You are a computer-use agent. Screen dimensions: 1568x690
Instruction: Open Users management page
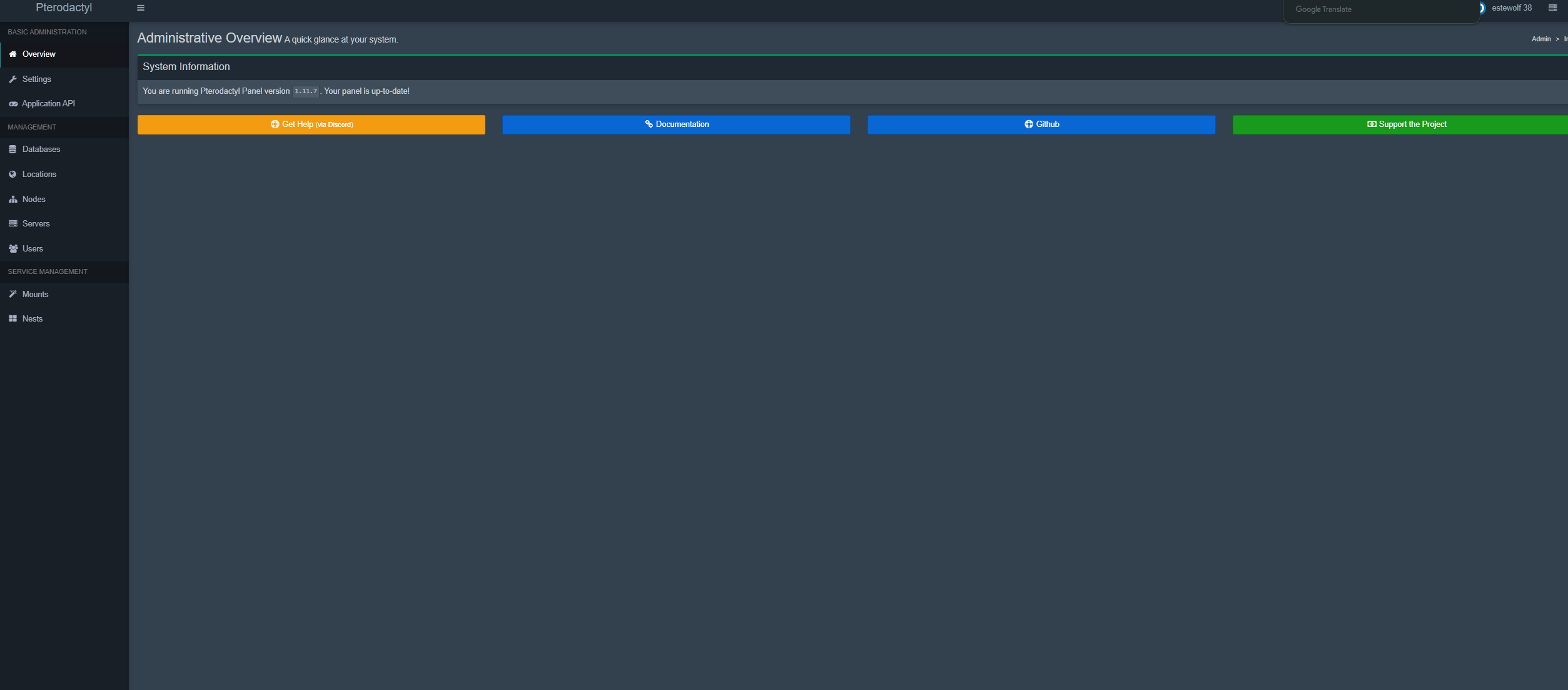click(64, 249)
